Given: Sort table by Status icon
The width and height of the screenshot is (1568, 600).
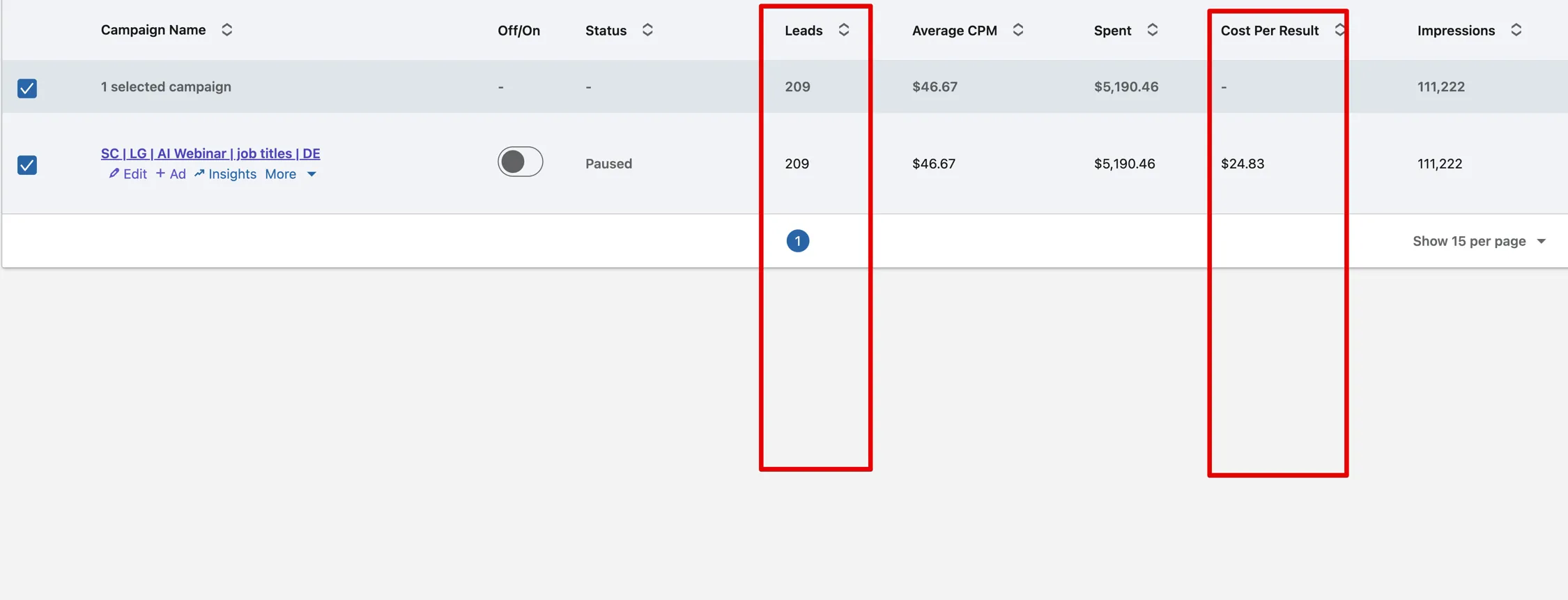Looking at the screenshot, I should [647, 30].
